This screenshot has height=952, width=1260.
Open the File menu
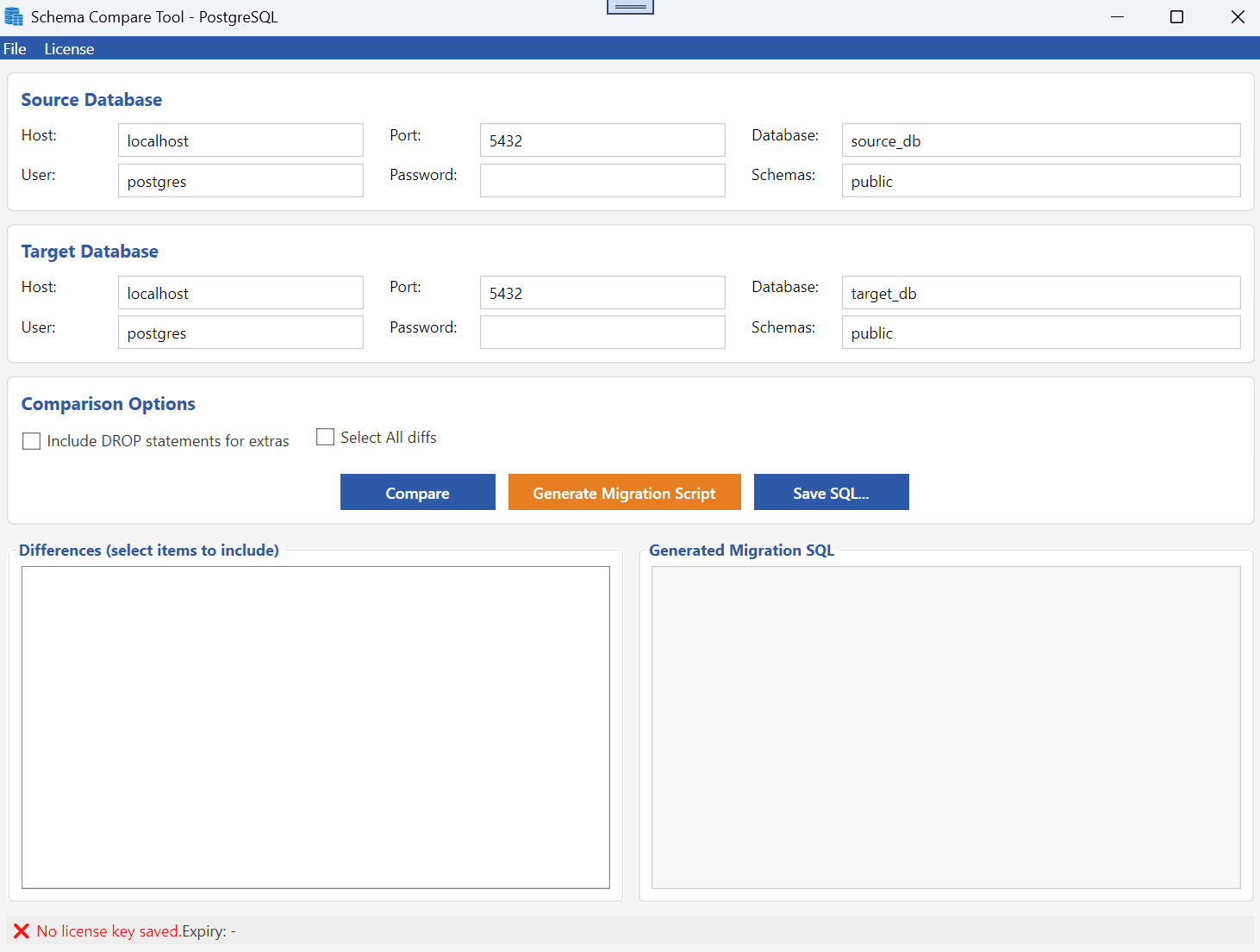pos(15,49)
